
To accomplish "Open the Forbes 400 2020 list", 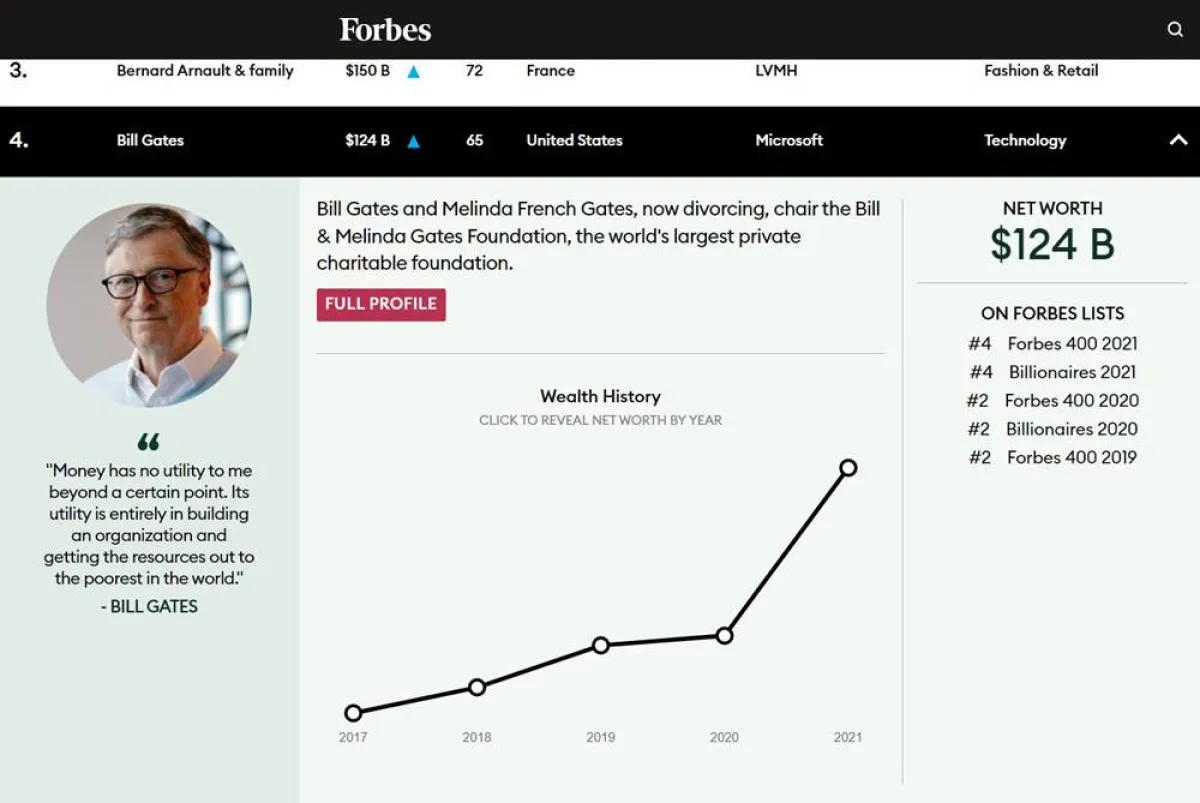I will (1071, 401).
